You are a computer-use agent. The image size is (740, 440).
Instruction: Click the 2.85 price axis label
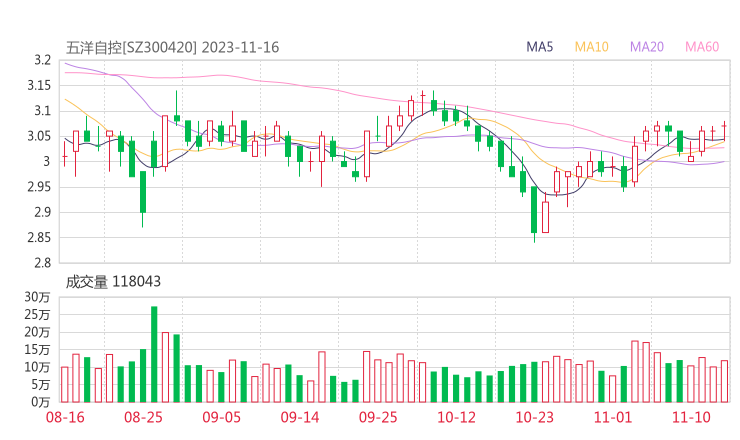click(39, 237)
